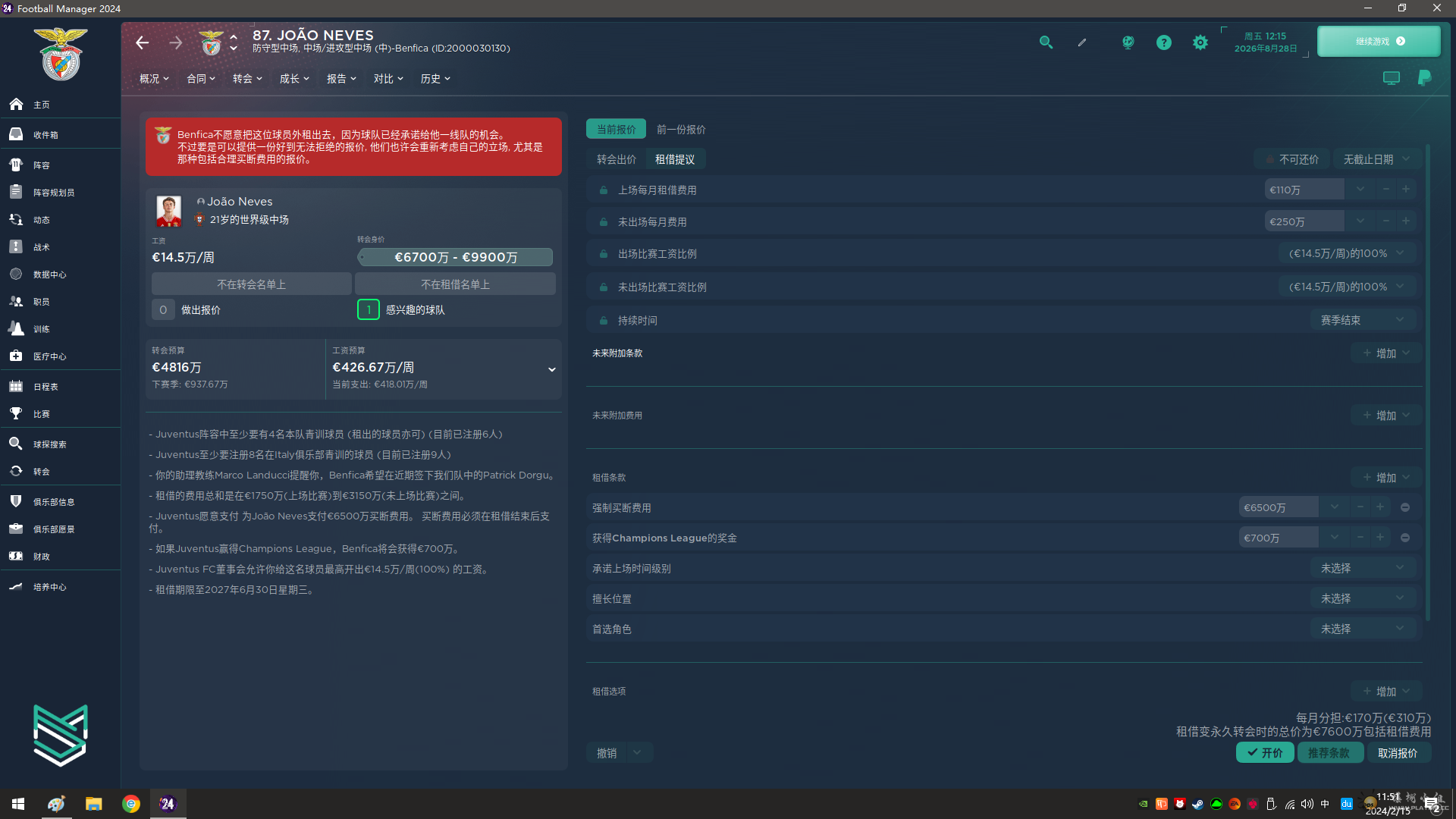Screen dimensions: 1456x819
Task: Open the 概况 overview menu
Action: (154, 79)
